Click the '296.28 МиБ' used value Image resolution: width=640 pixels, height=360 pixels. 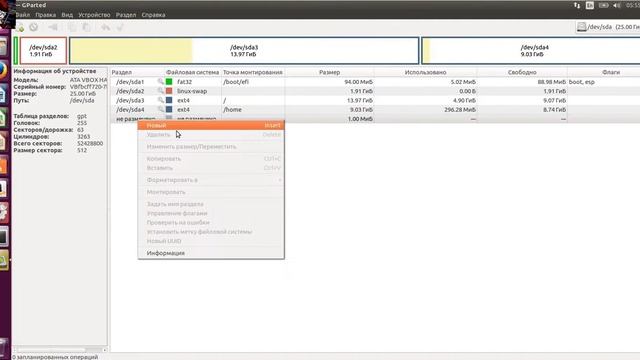(x=460, y=109)
